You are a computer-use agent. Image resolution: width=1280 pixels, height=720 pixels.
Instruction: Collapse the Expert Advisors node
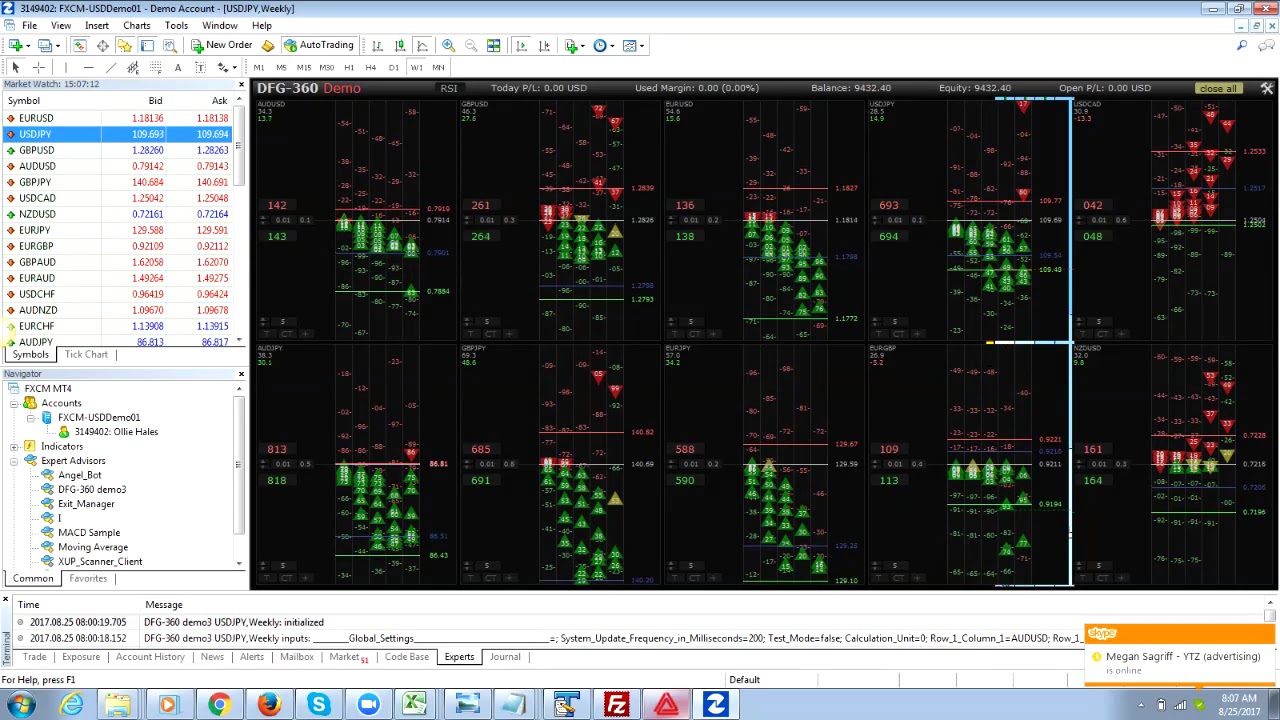click(x=14, y=461)
